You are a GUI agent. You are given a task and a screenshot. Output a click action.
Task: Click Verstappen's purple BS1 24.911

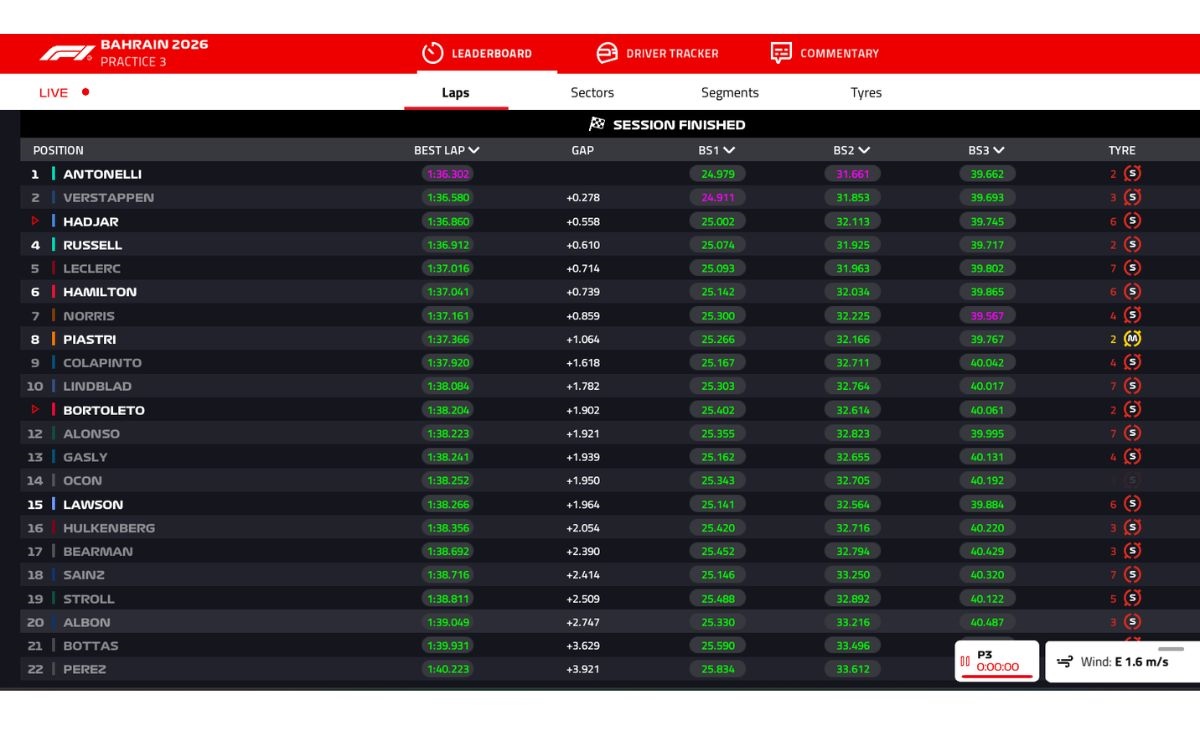(717, 198)
